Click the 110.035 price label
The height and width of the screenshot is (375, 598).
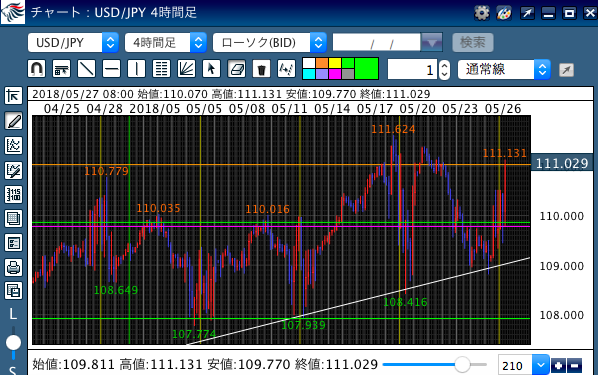[x=158, y=208]
